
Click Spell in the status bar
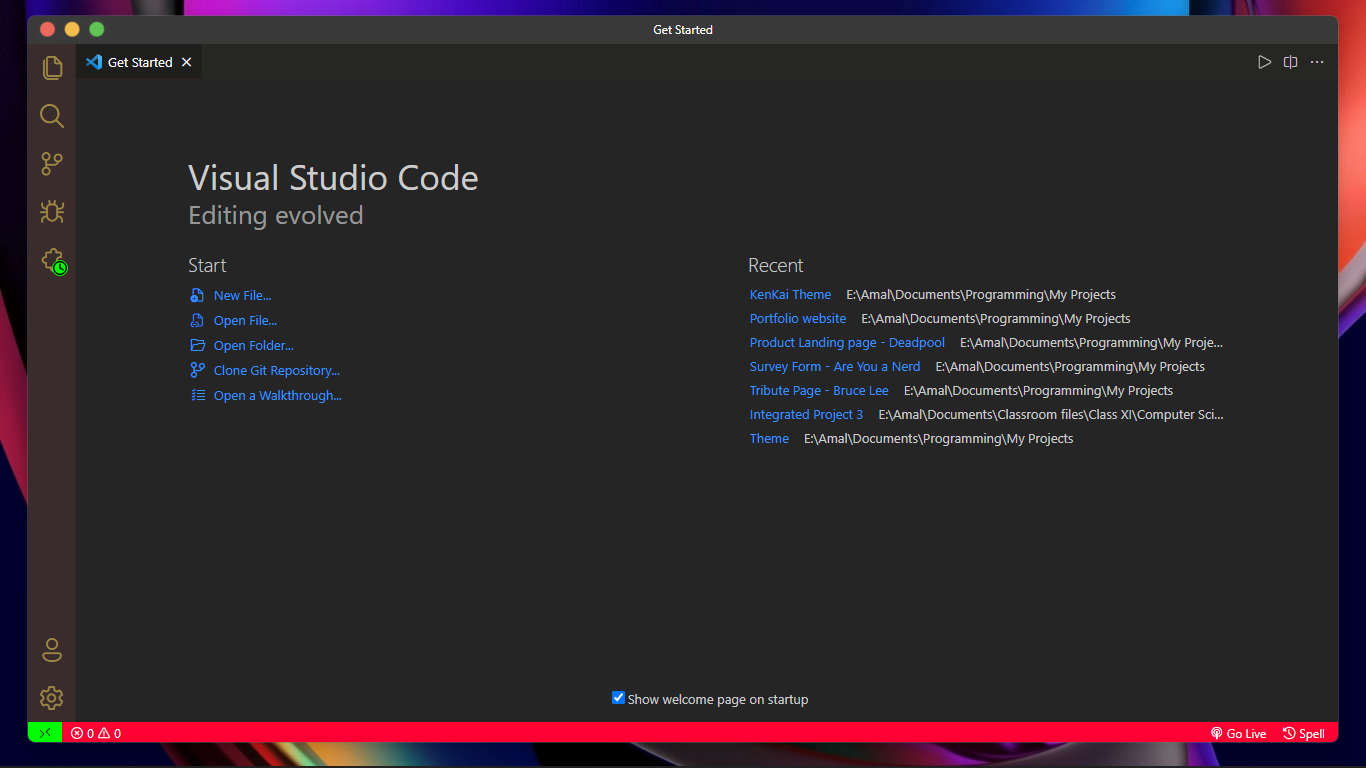pos(1304,733)
